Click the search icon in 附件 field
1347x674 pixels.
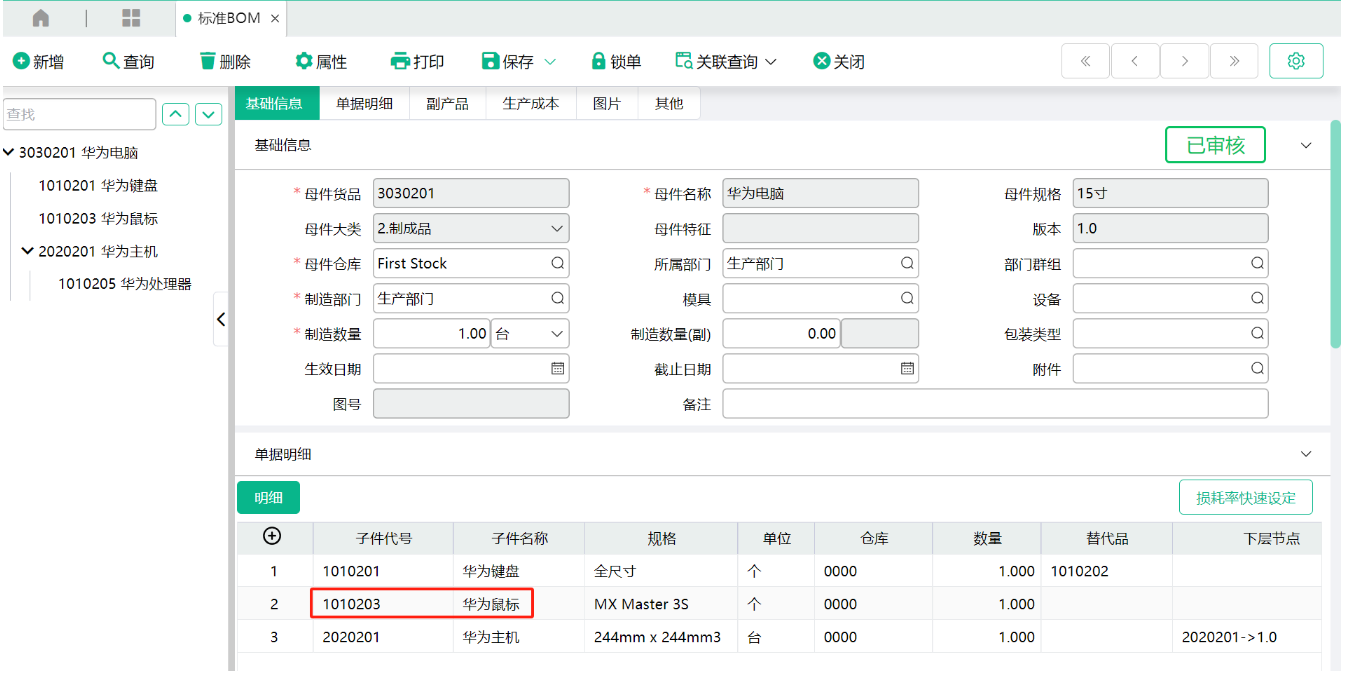[x=1257, y=369]
